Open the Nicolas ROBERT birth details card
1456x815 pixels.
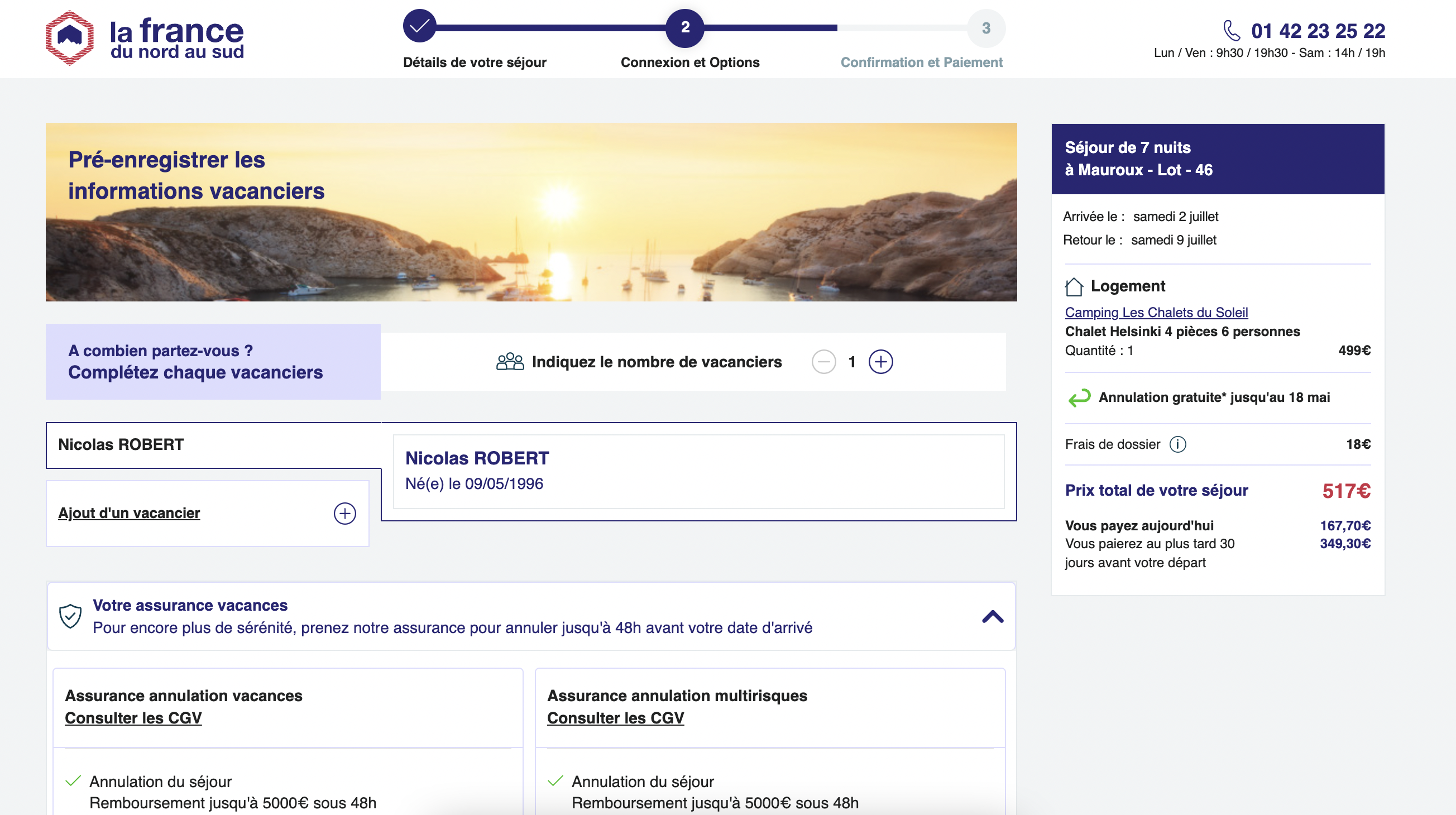[x=698, y=471]
